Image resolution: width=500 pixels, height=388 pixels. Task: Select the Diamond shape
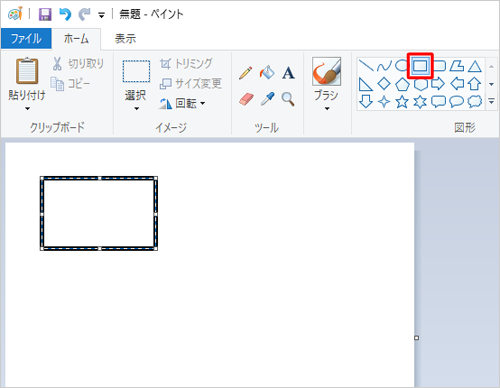point(384,84)
